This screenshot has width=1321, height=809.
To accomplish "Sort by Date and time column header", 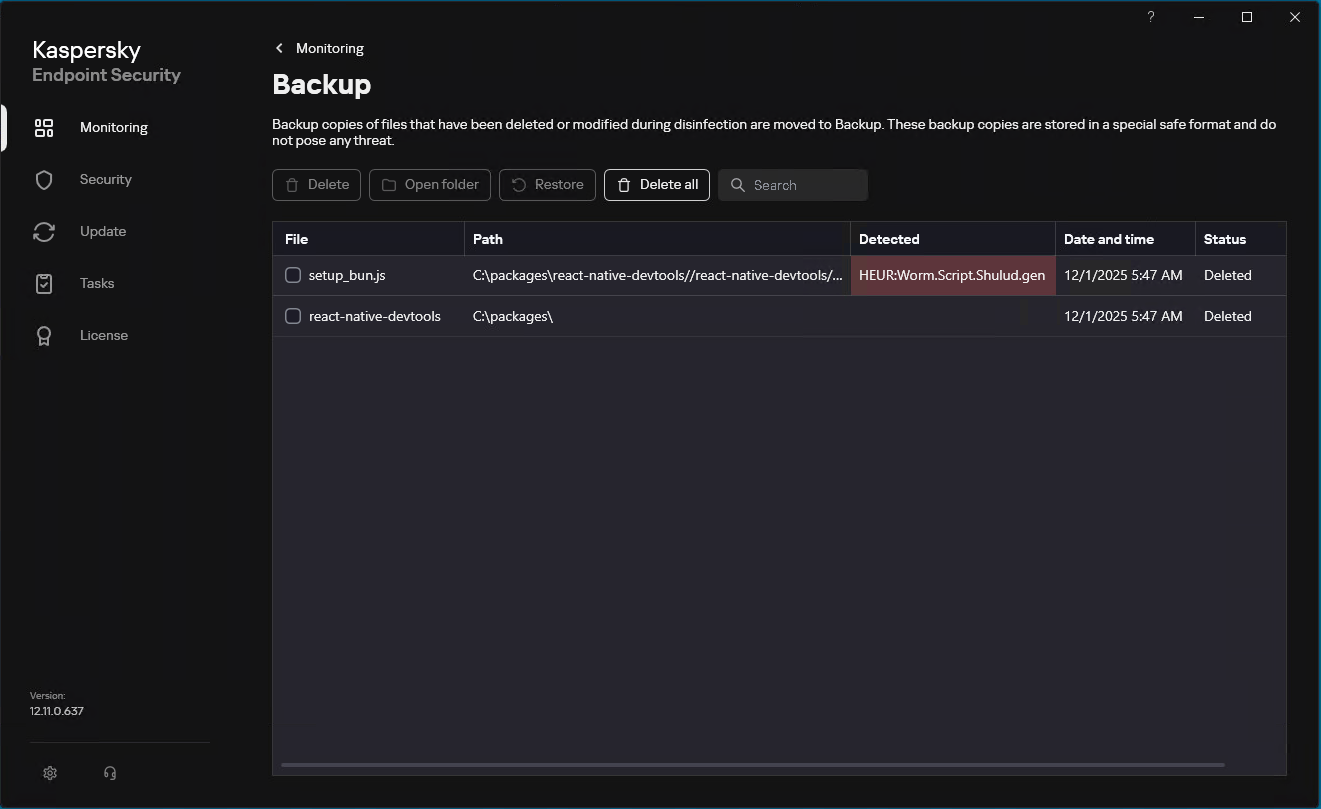I will click(1108, 239).
